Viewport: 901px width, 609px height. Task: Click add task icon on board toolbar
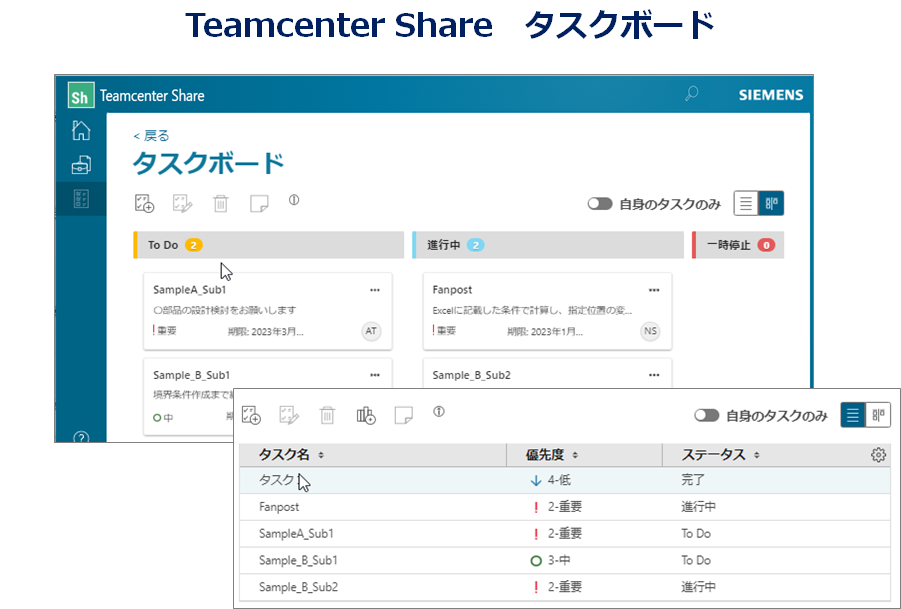point(144,203)
